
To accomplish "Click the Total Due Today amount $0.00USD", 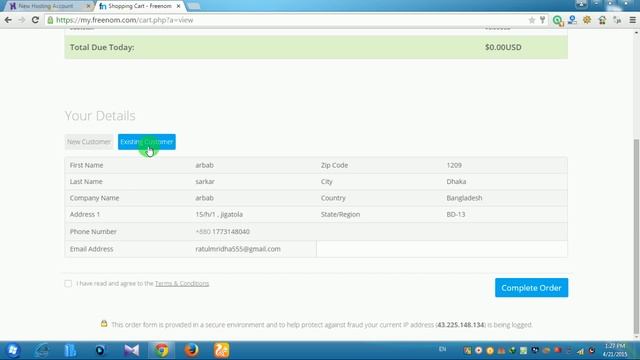I will 503,47.
